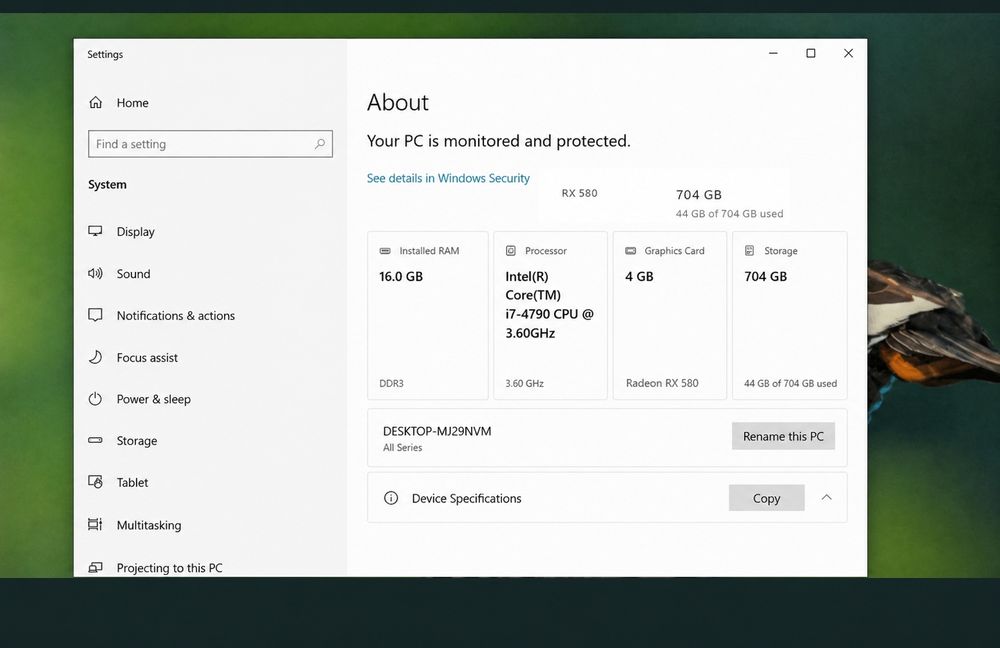Click the Projecting to this PC icon
The image size is (1000, 648).
[x=95, y=567]
